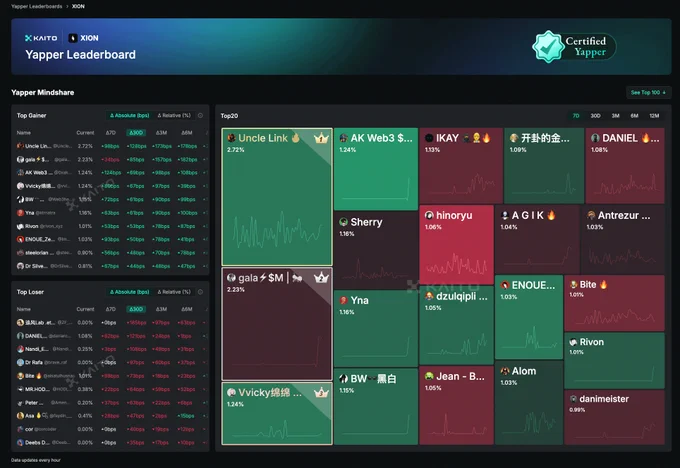The height and width of the screenshot is (468, 680).
Task: Go to Yapper Leaderboards breadcrumb link
Action: 36,7
